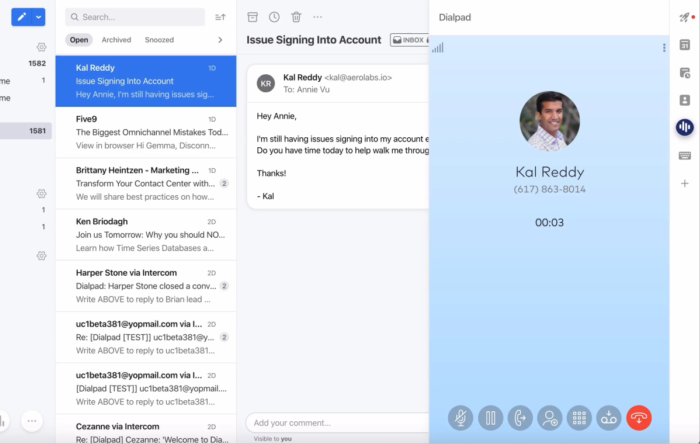
Task: Click Kal Reddy's profile photo in Dialpad
Action: 550,121
